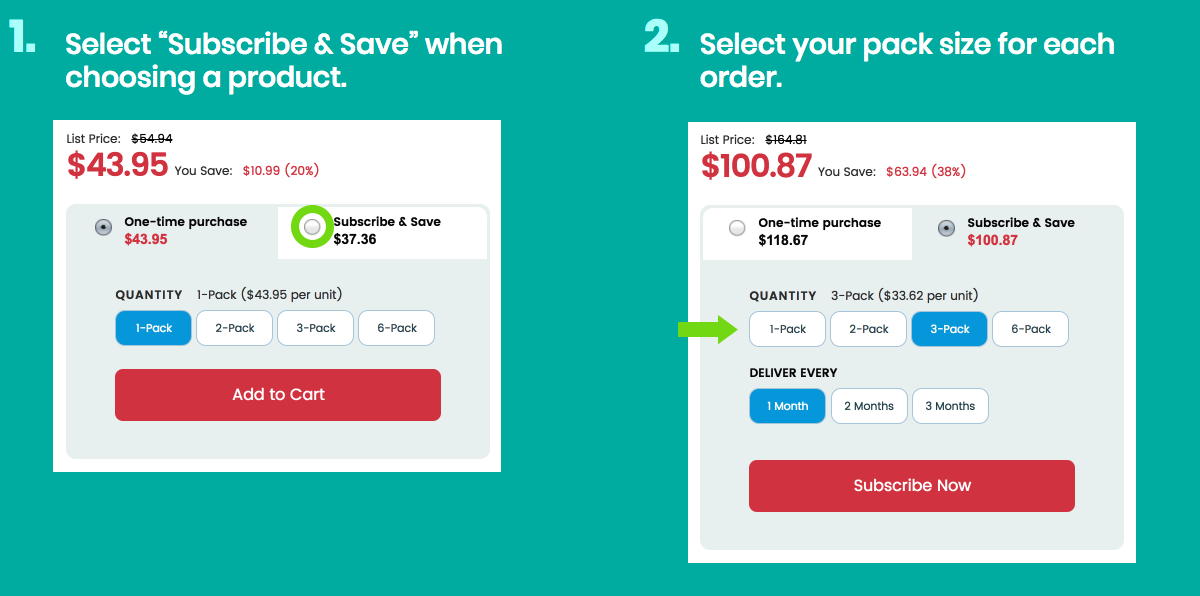The width and height of the screenshot is (1200, 596).
Task: Select One-time purchase $118.67 radio button
Action: 737,228
